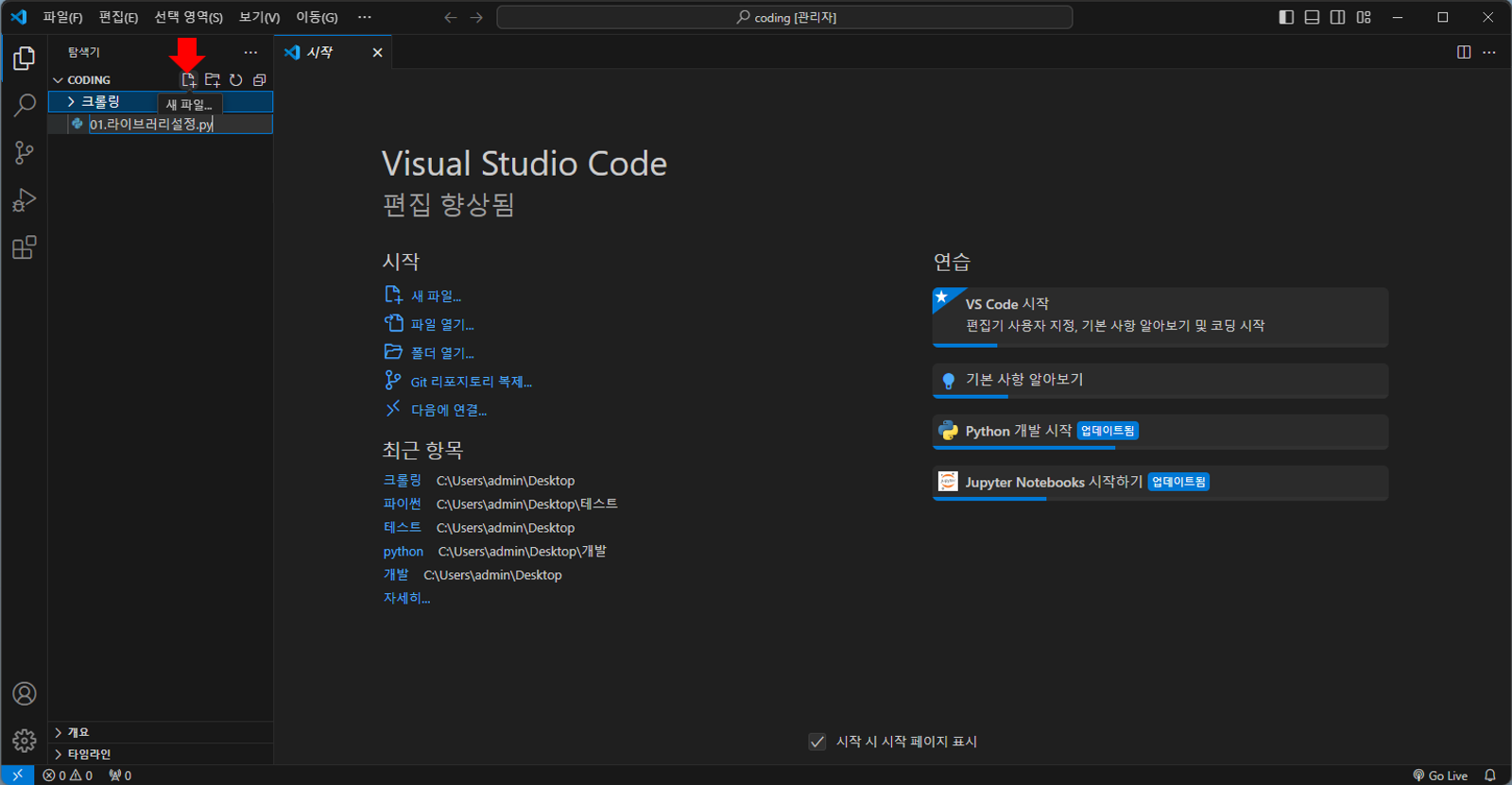This screenshot has height=785, width=1512.
Task: Open the 선택 영역(S) menu
Action: [188, 18]
